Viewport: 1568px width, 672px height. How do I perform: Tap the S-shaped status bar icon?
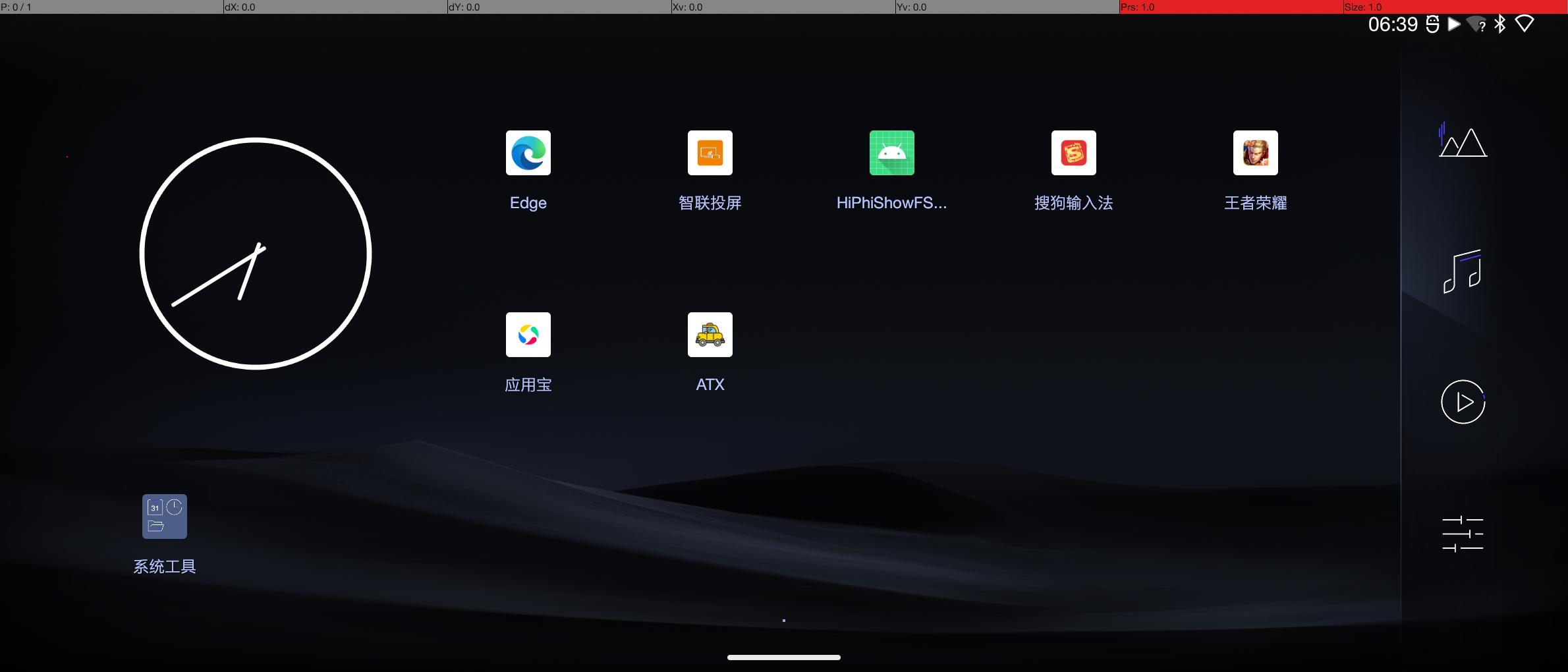click(1432, 24)
